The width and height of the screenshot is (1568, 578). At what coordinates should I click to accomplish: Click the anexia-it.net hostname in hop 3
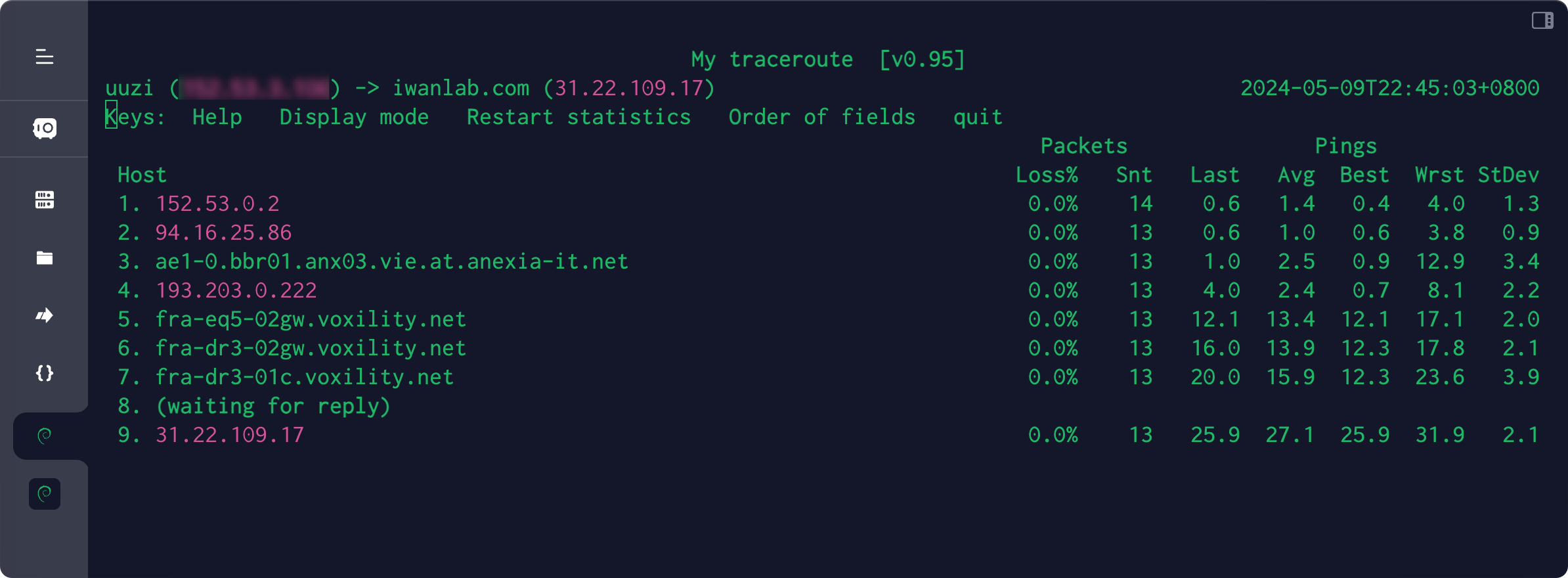coord(391,261)
